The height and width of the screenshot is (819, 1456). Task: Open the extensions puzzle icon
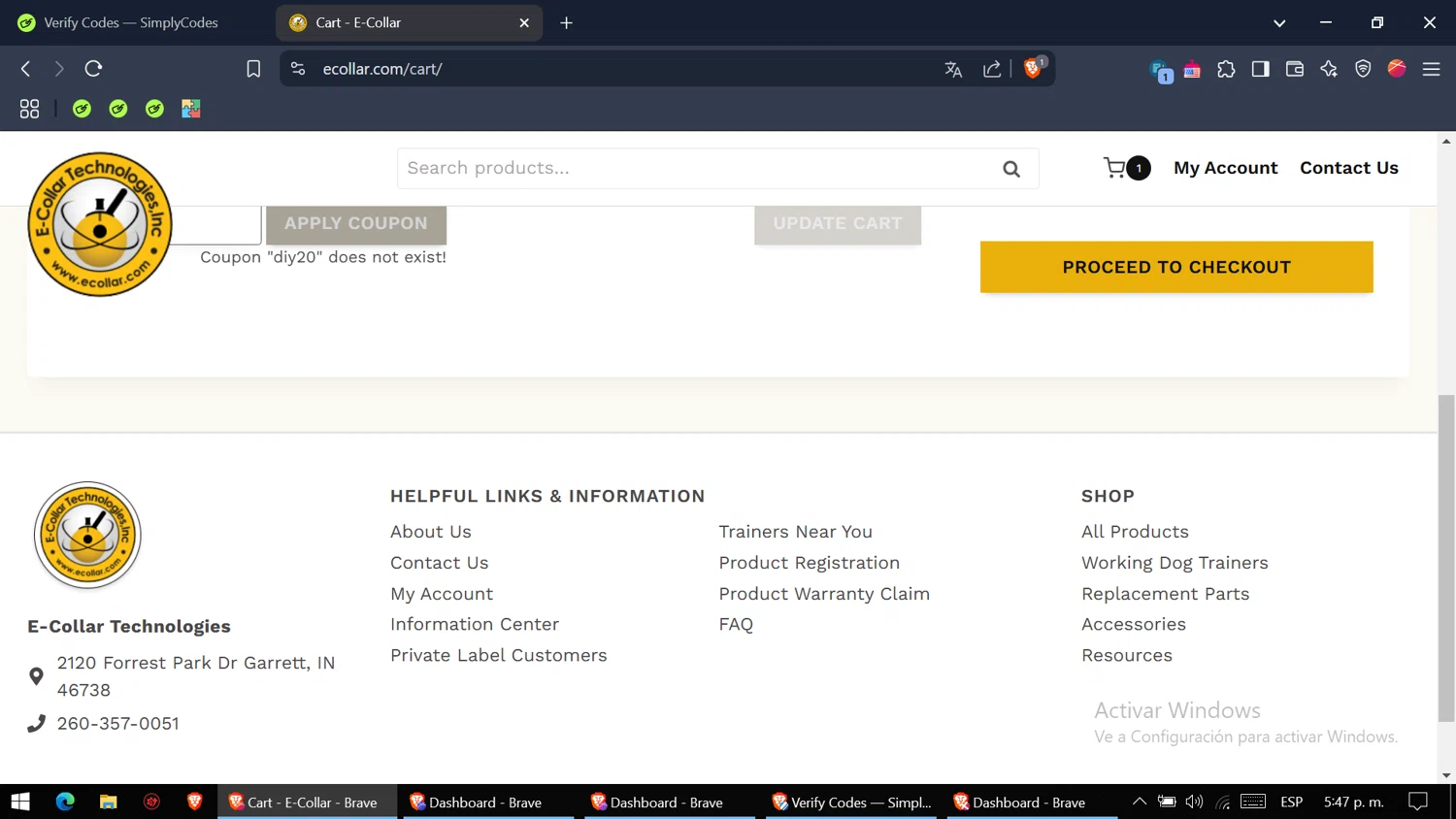tap(1226, 69)
